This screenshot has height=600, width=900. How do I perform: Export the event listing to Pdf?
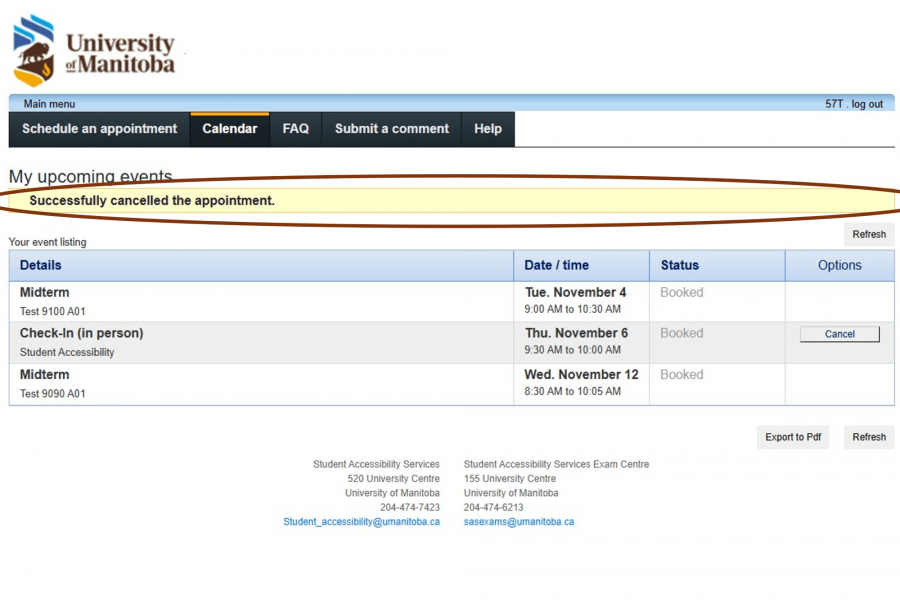point(792,437)
